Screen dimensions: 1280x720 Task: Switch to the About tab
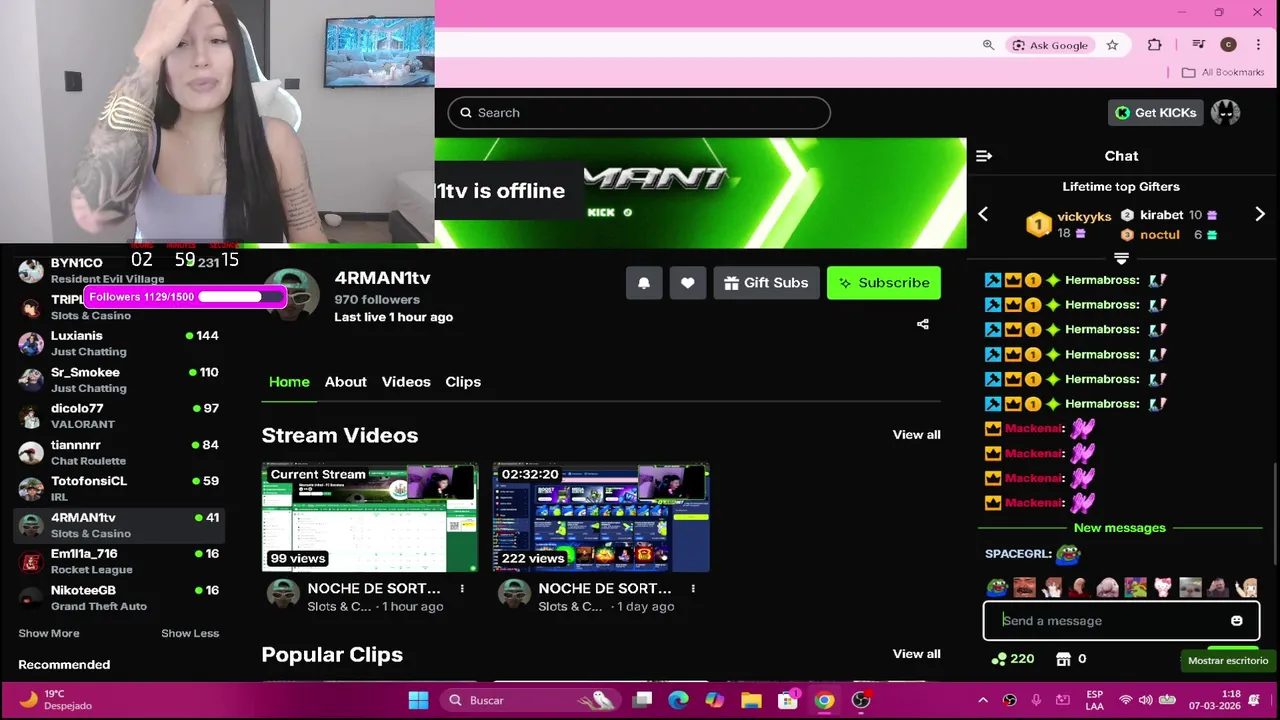pos(345,382)
